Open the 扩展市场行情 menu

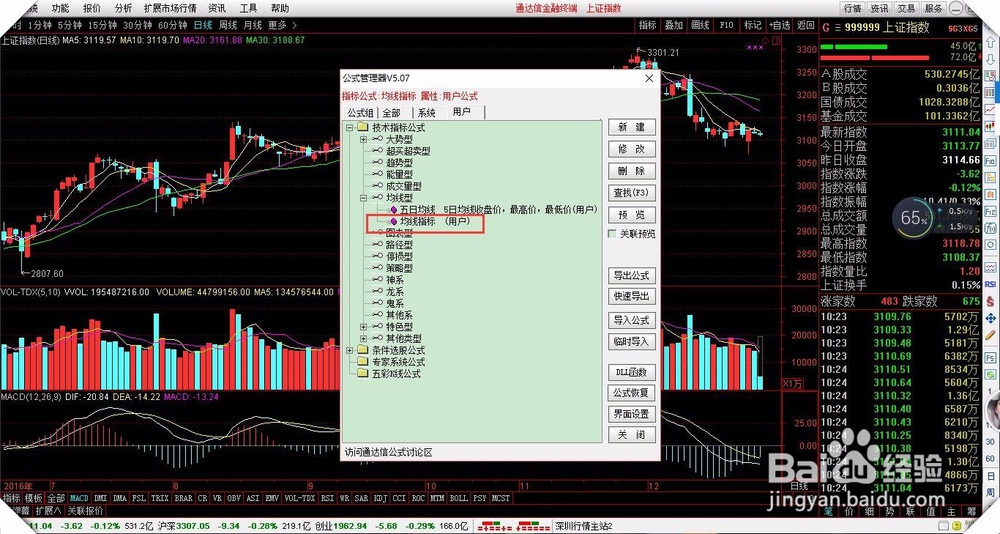170,8
